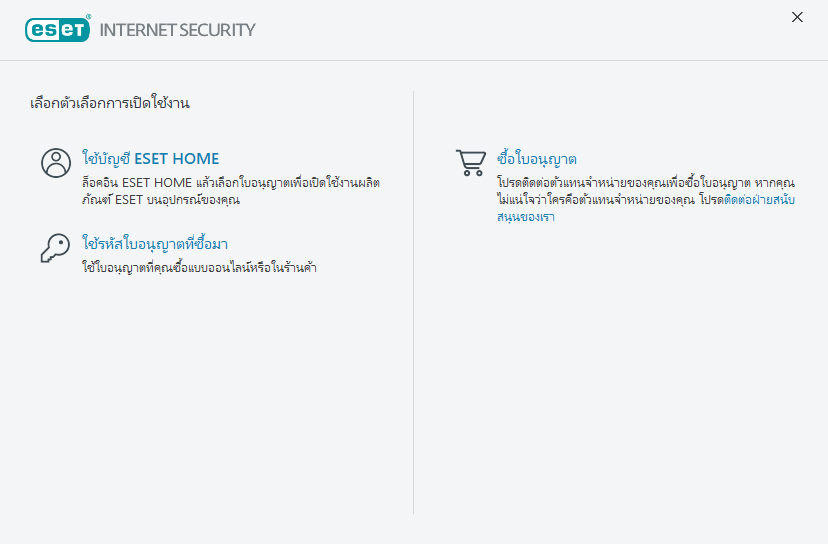Click the horizontal separator below the header
828x544 pixels.
coord(414,61)
